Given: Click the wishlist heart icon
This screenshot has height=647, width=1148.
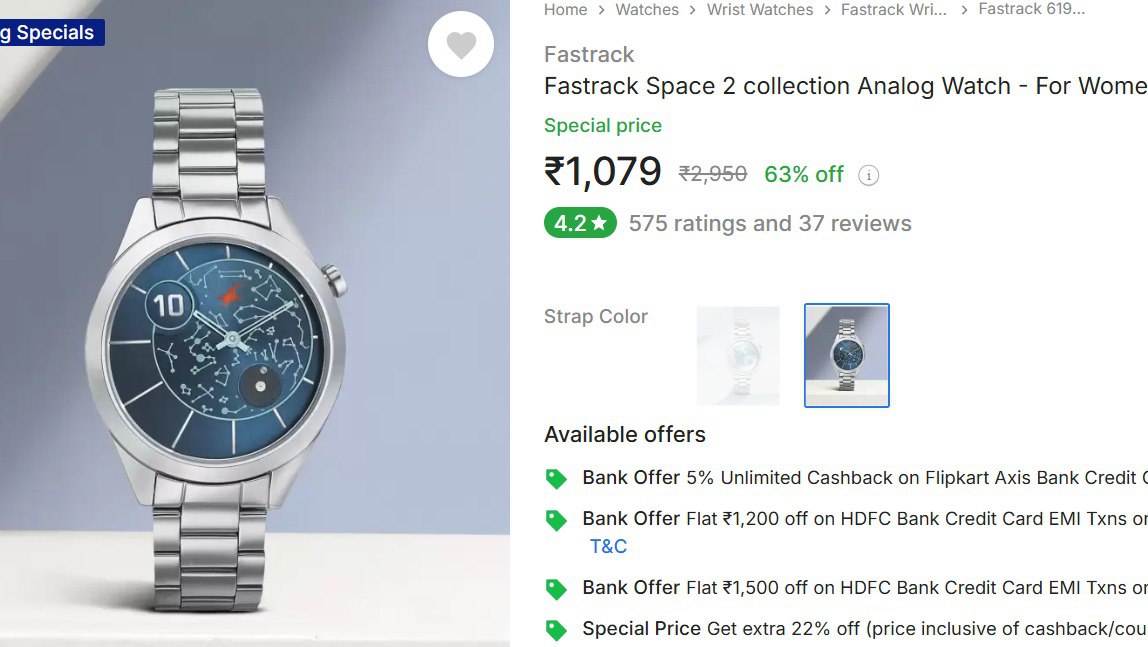Looking at the screenshot, I should click(x=461, y=45).
